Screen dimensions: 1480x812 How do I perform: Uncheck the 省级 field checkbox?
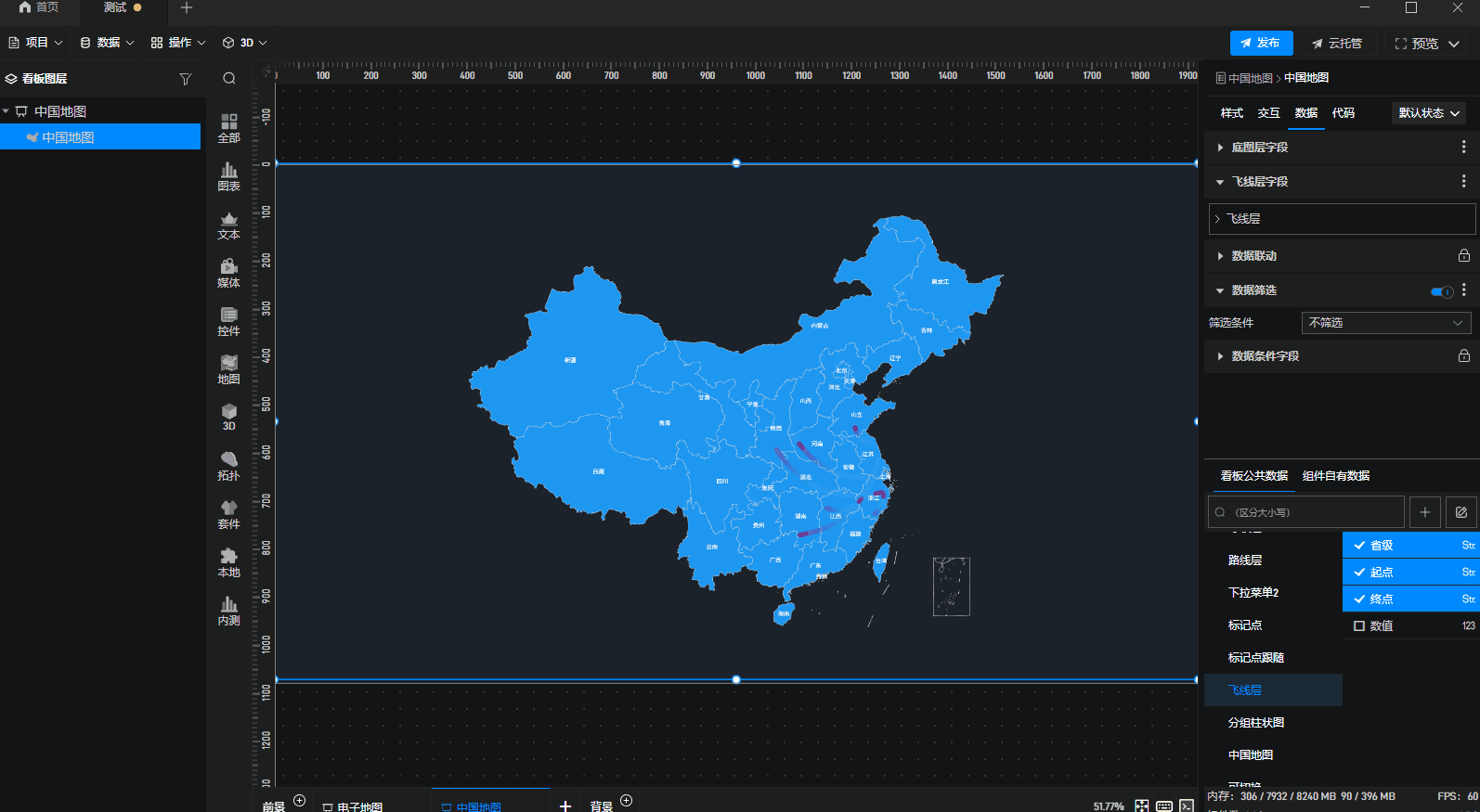[x=1359, y=546]
